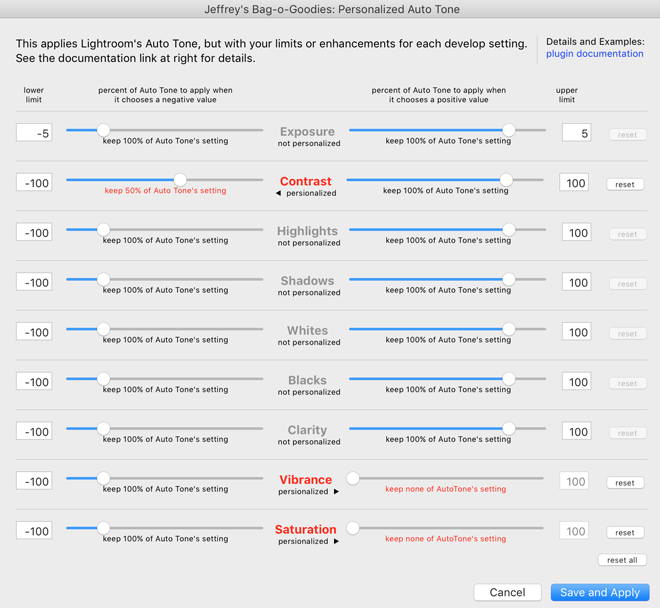Click the Saturation positive-value slider handle
Screen dimensions: 660x608
coord(353,528)
